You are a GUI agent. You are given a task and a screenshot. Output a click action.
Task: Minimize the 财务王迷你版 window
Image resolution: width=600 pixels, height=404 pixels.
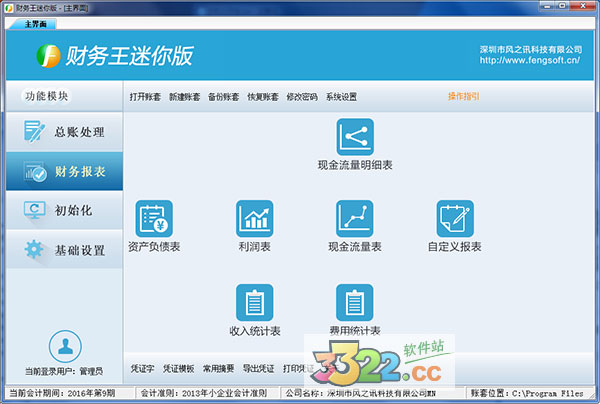[x=548, y=5]
